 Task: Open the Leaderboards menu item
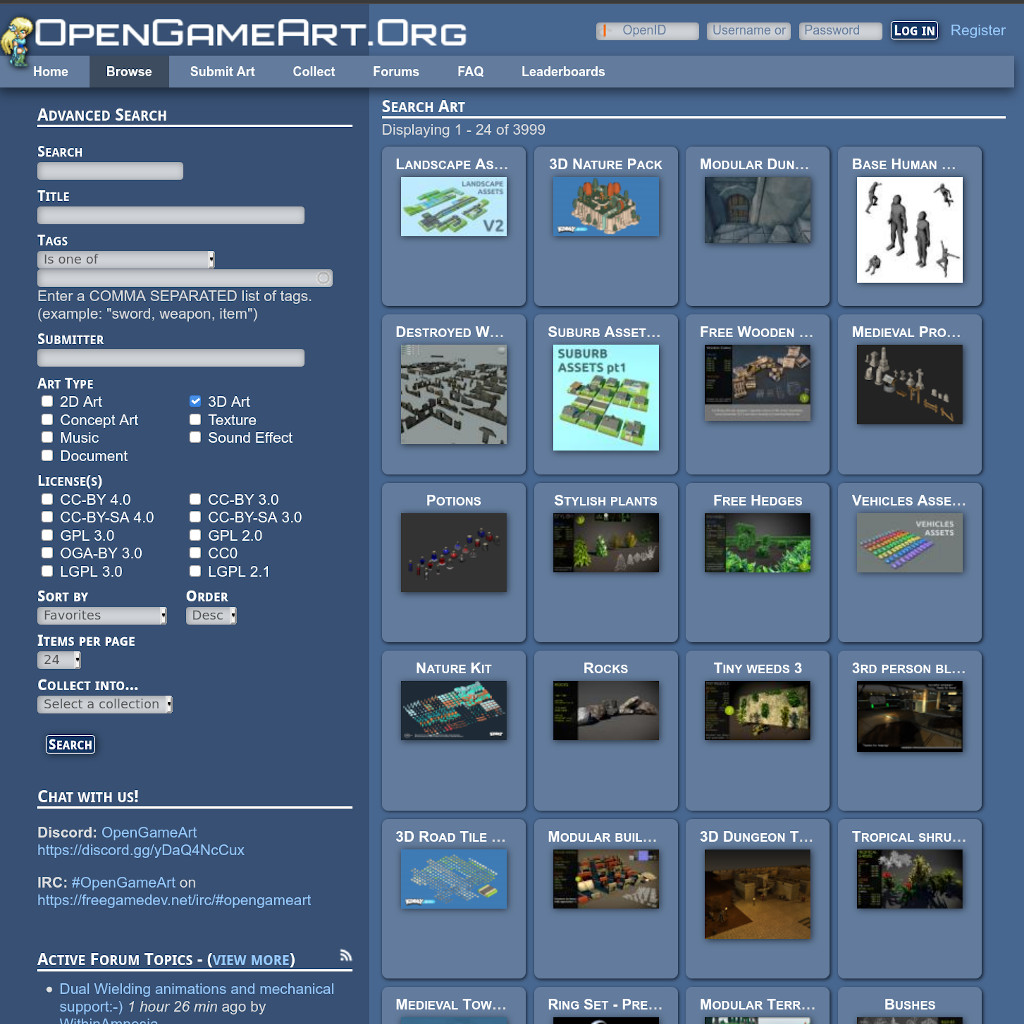562,72
